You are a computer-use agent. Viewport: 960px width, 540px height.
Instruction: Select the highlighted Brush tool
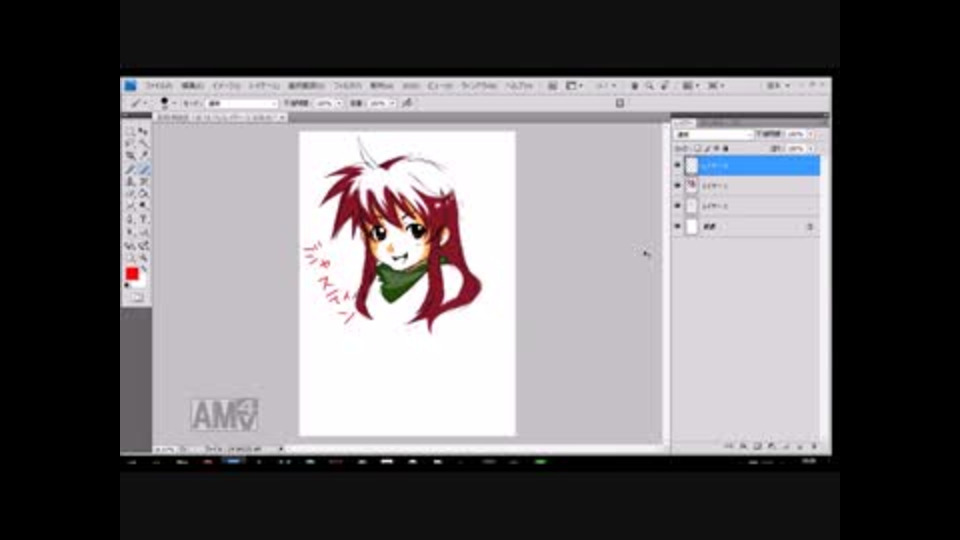click(143, 169)
